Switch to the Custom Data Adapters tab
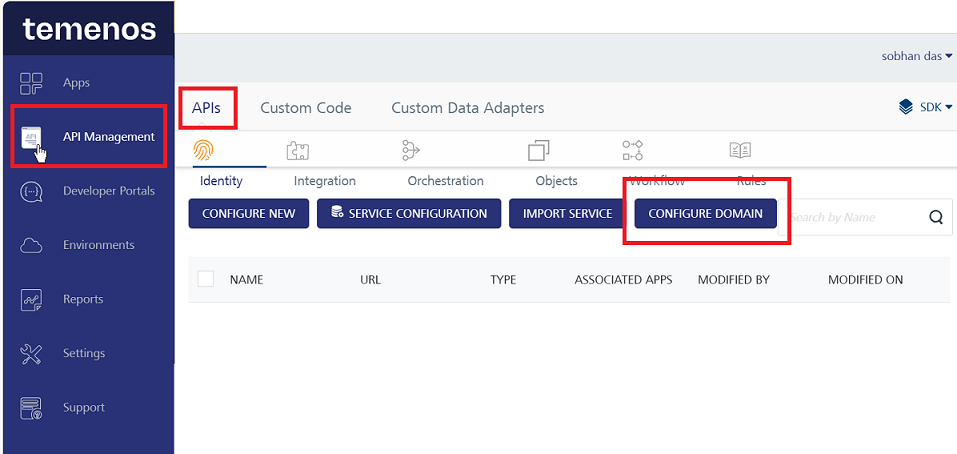Image resolution: width=957 pixels, height=454 pixels. tap(468, 108)
